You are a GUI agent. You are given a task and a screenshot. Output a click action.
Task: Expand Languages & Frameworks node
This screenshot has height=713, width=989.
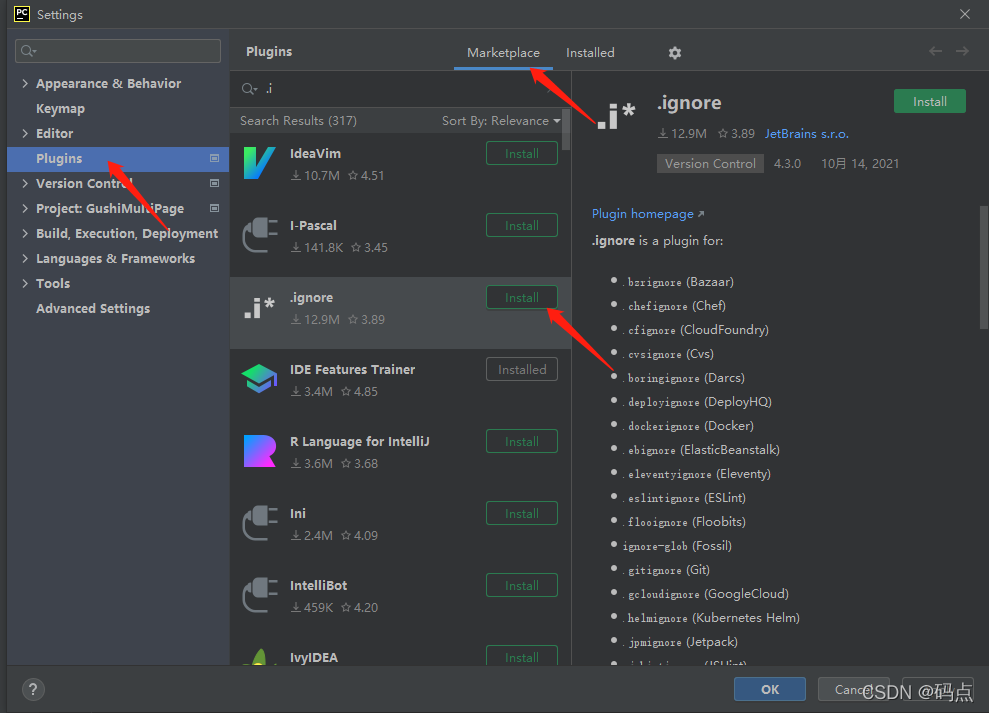pyautogui.click(x=25, y=258)
